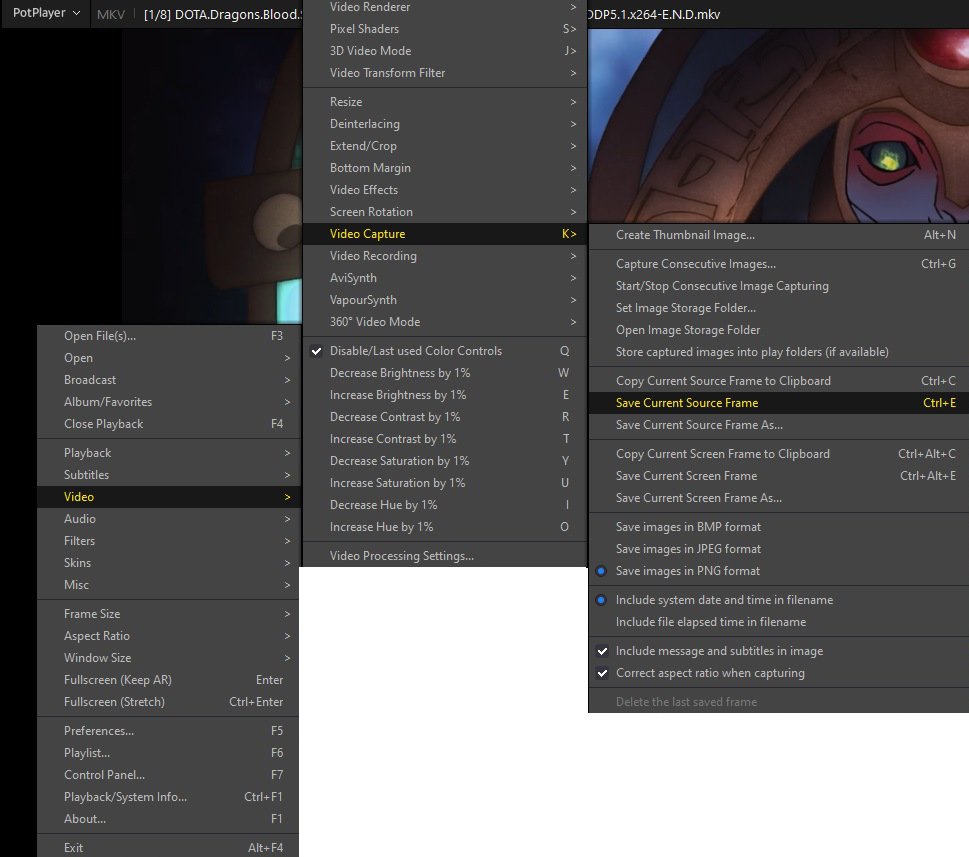Open the Video Recording submenu
Screen dimensions: 969x857
(444, 256)
